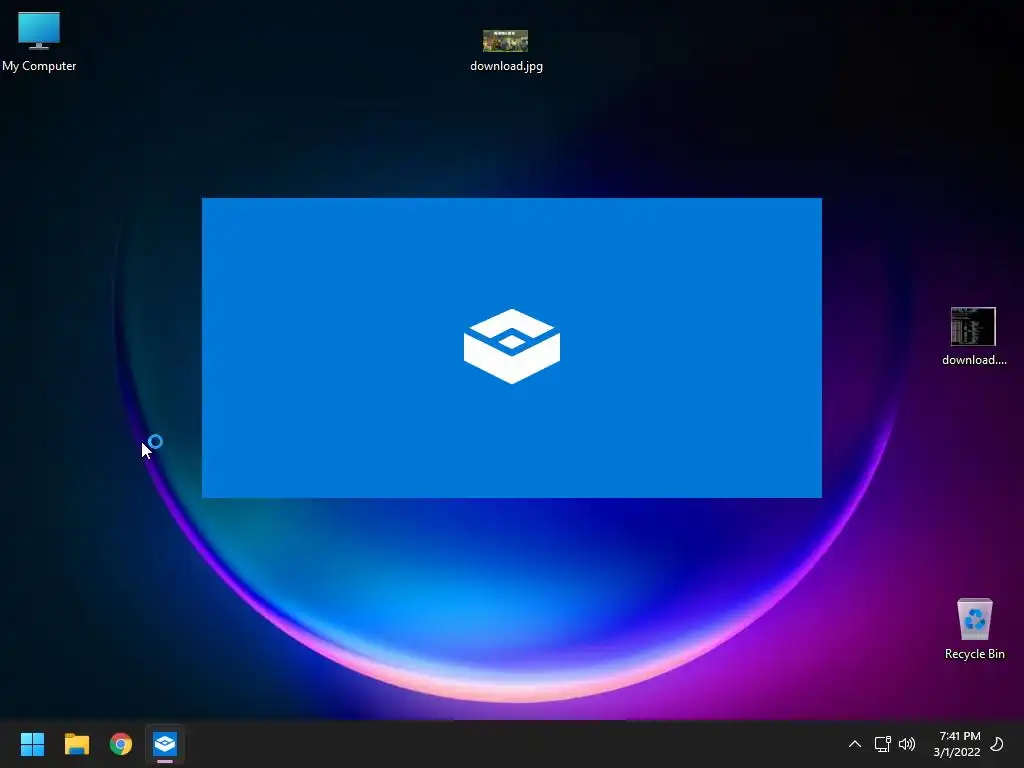Select the My Computer desktop icon
1024x768 pixels.
pos(39,42)
